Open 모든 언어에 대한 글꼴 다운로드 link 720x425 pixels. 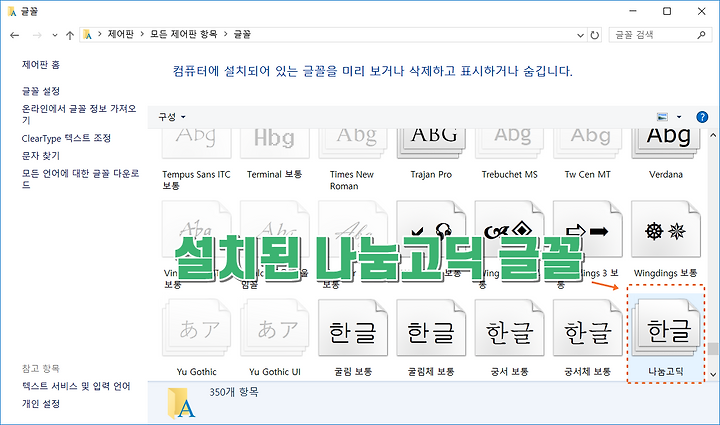tap(80, 179)
